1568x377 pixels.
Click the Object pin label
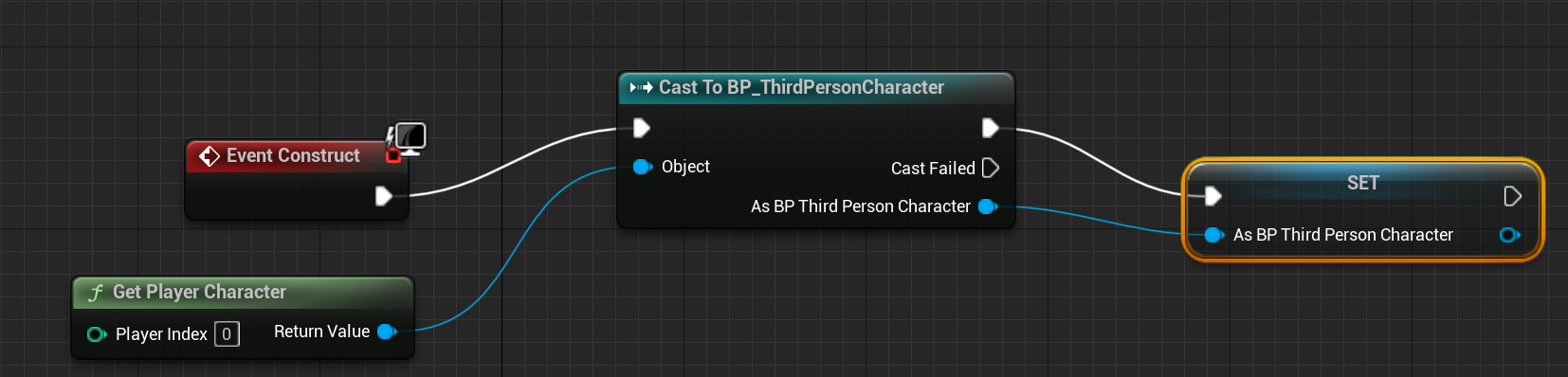685,167
